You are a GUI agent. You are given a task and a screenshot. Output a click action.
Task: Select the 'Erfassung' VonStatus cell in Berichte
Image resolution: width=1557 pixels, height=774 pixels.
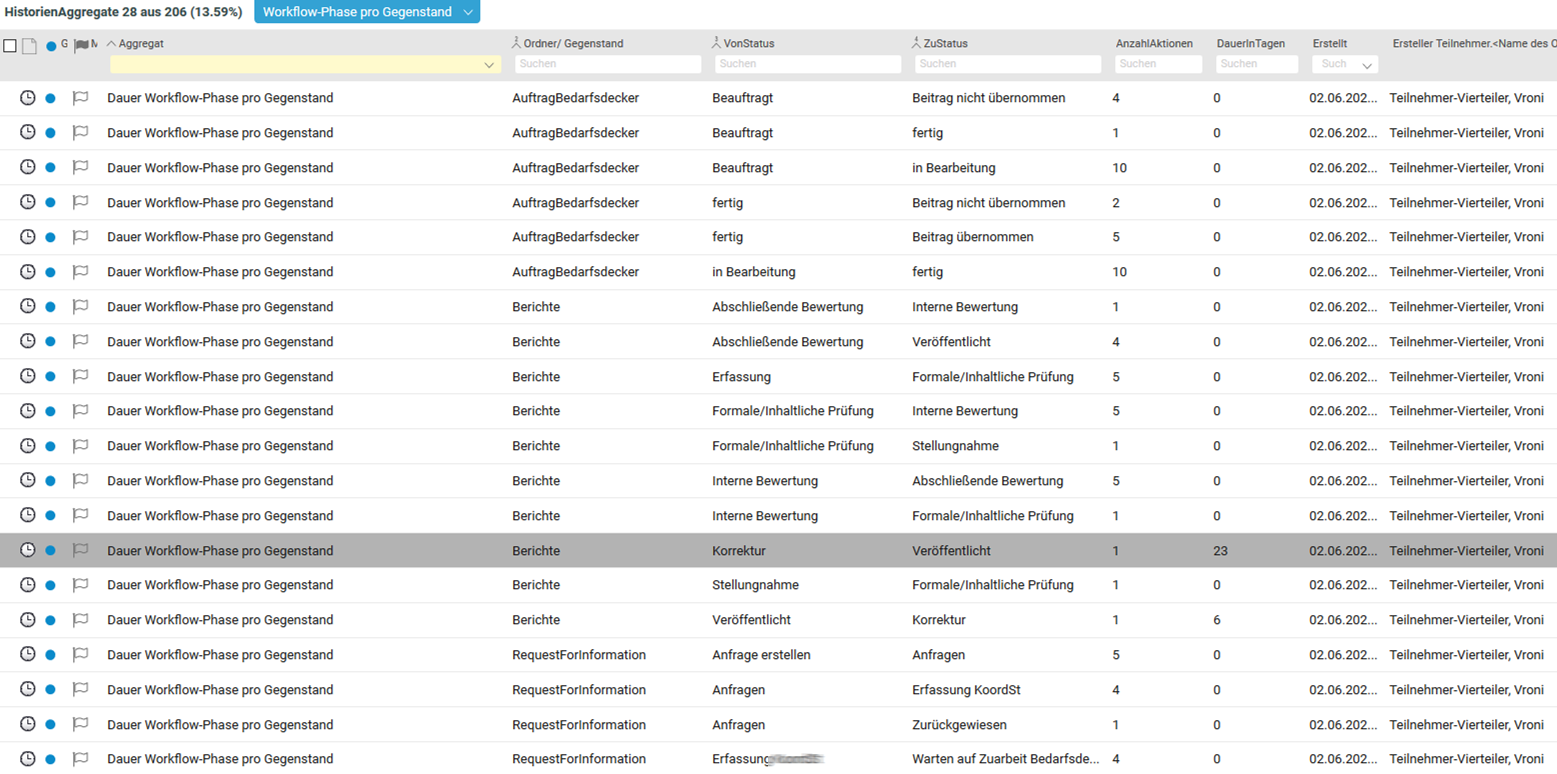741,377
